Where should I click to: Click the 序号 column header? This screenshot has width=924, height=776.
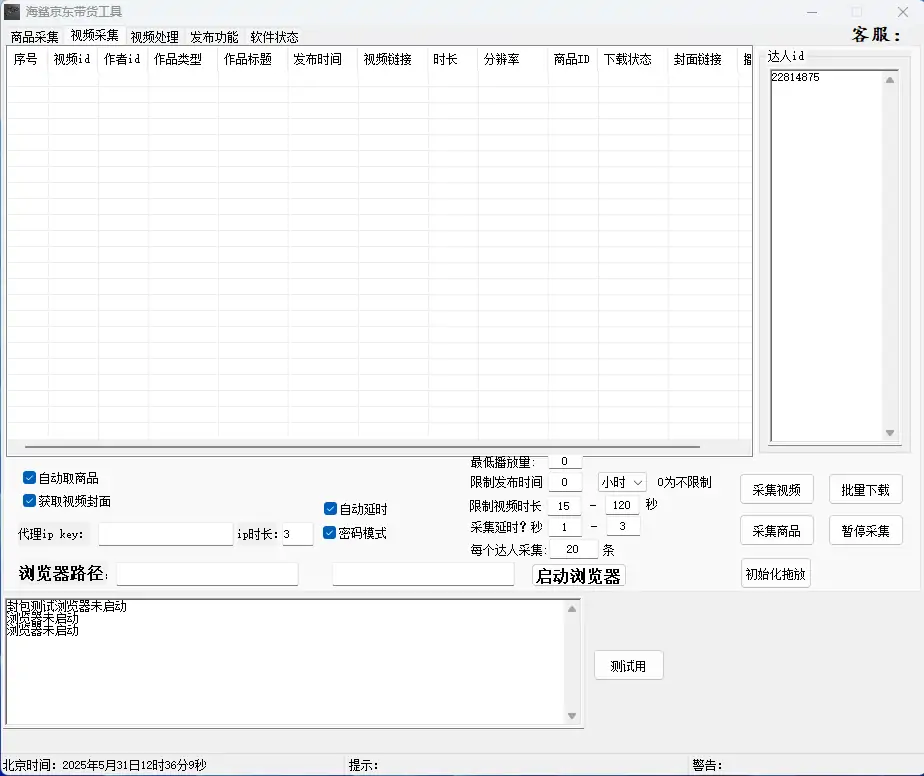tap(27, 60)
